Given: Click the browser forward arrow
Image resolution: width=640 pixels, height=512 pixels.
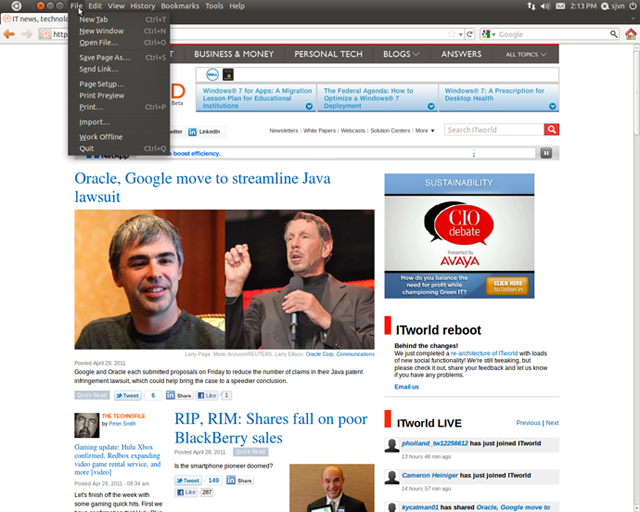Looking at the screenshot, I should [x=27, y=34].
